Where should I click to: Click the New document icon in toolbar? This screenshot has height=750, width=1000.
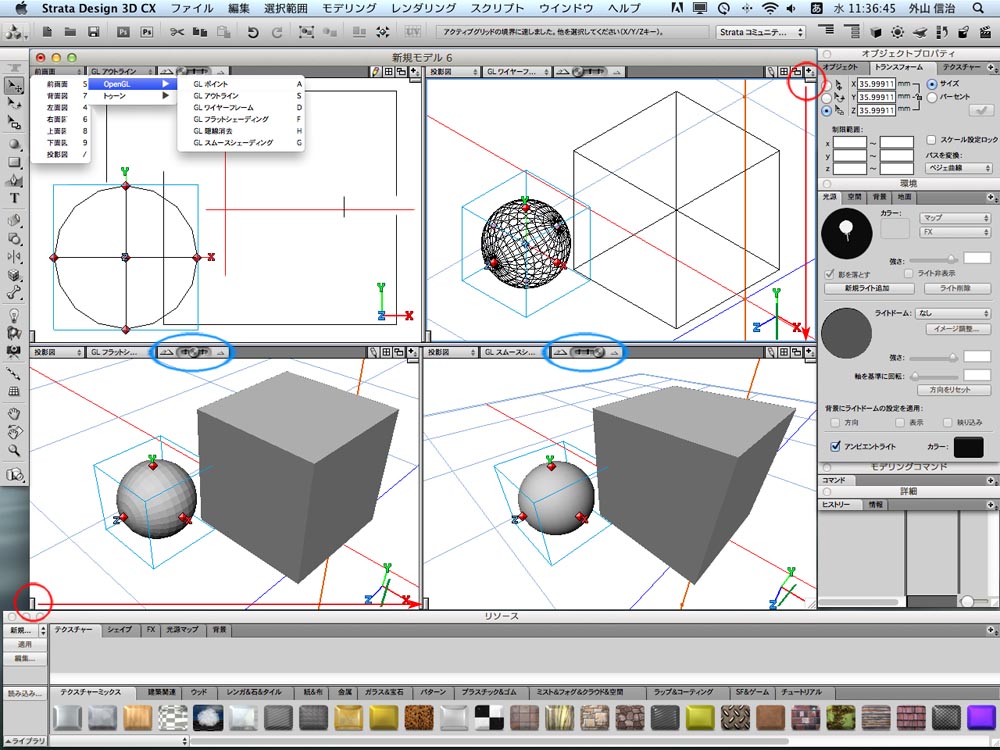(x=47, y=31)
